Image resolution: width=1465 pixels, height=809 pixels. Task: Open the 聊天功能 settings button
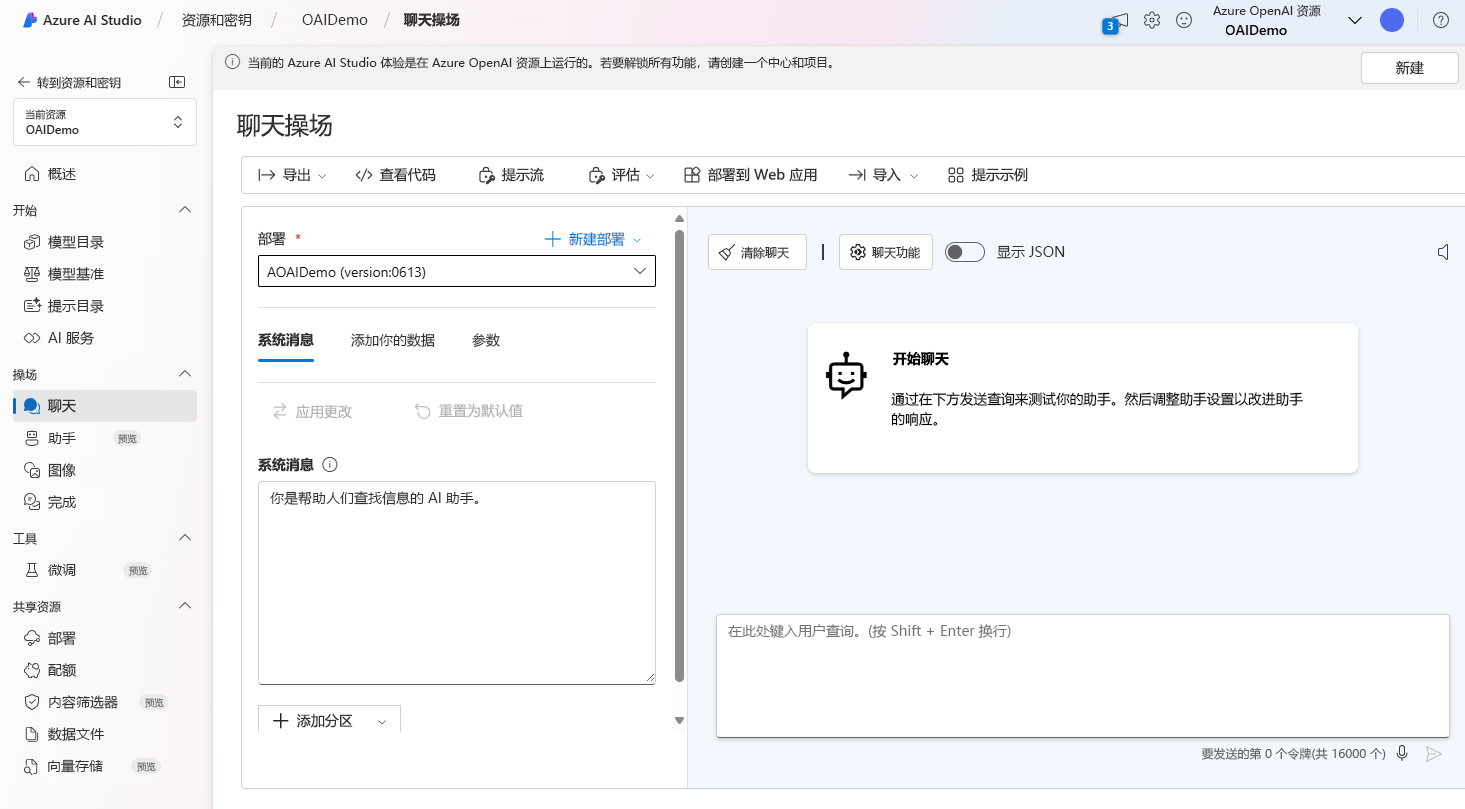click(885, 252)
